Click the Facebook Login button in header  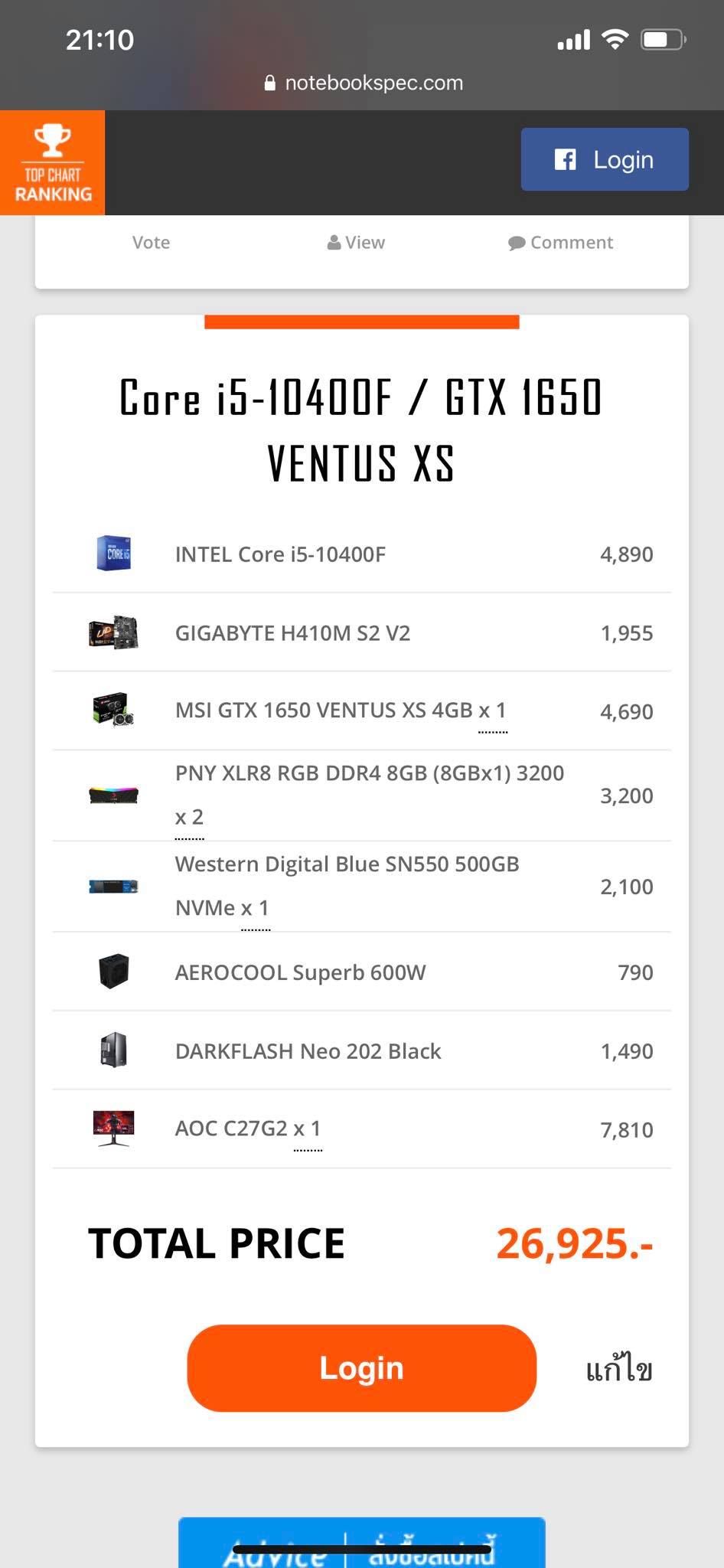605,159
